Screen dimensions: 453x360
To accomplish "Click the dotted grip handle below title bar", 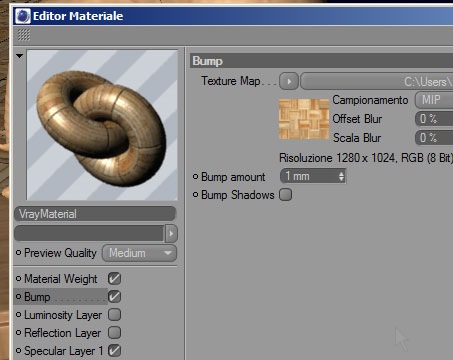I will tap(24, 35).
